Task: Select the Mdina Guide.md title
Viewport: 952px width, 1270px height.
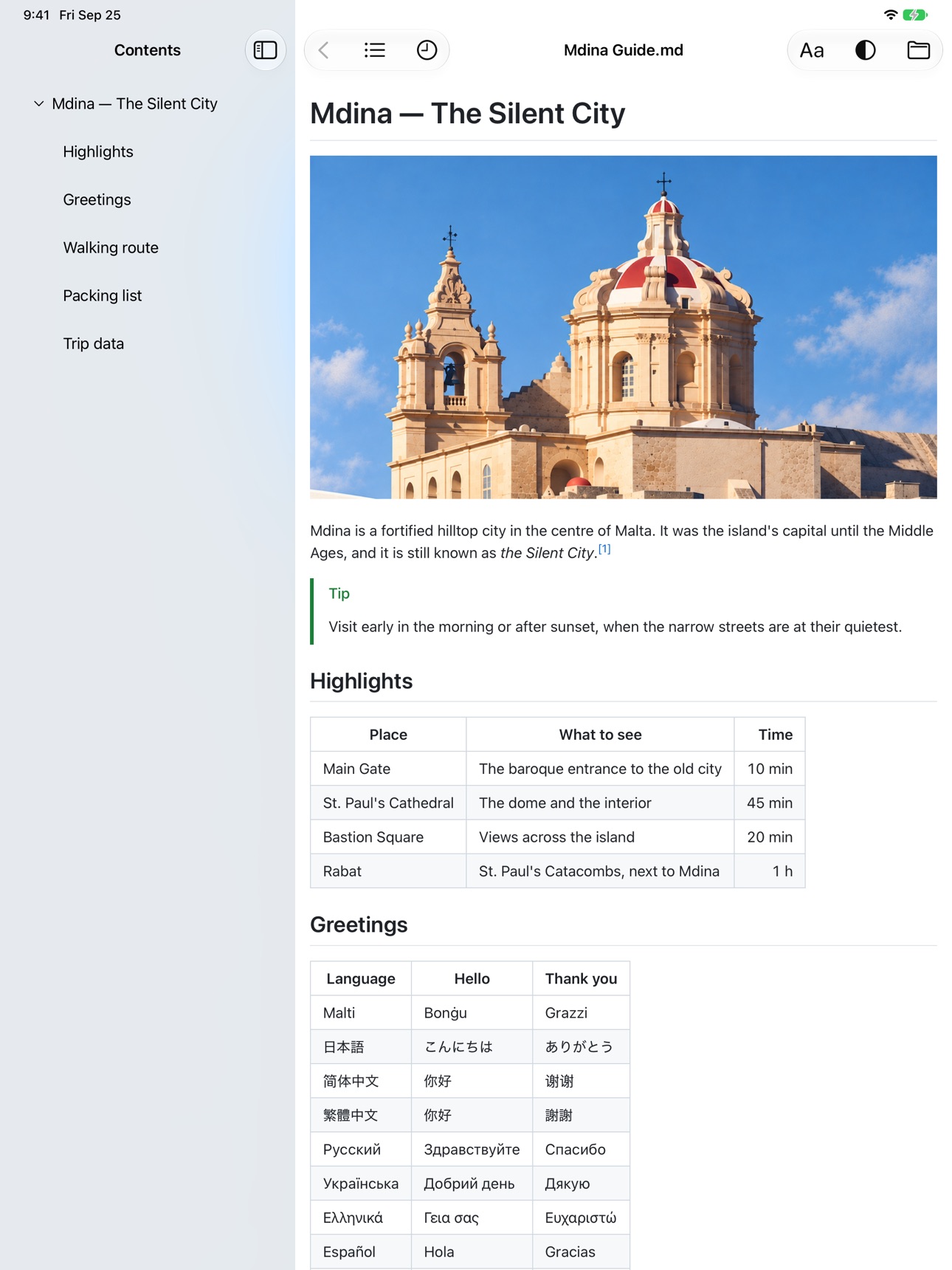Action: tap(624, 50)
